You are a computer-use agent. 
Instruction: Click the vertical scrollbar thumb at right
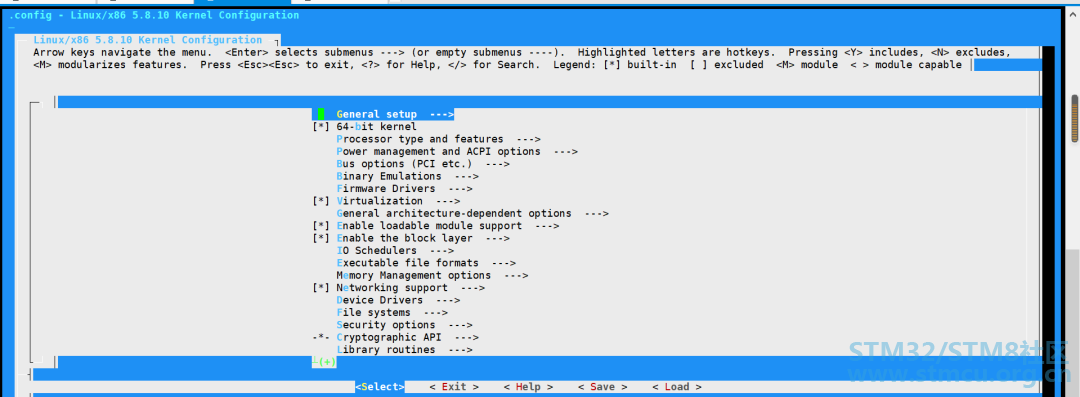[1074, 119]
